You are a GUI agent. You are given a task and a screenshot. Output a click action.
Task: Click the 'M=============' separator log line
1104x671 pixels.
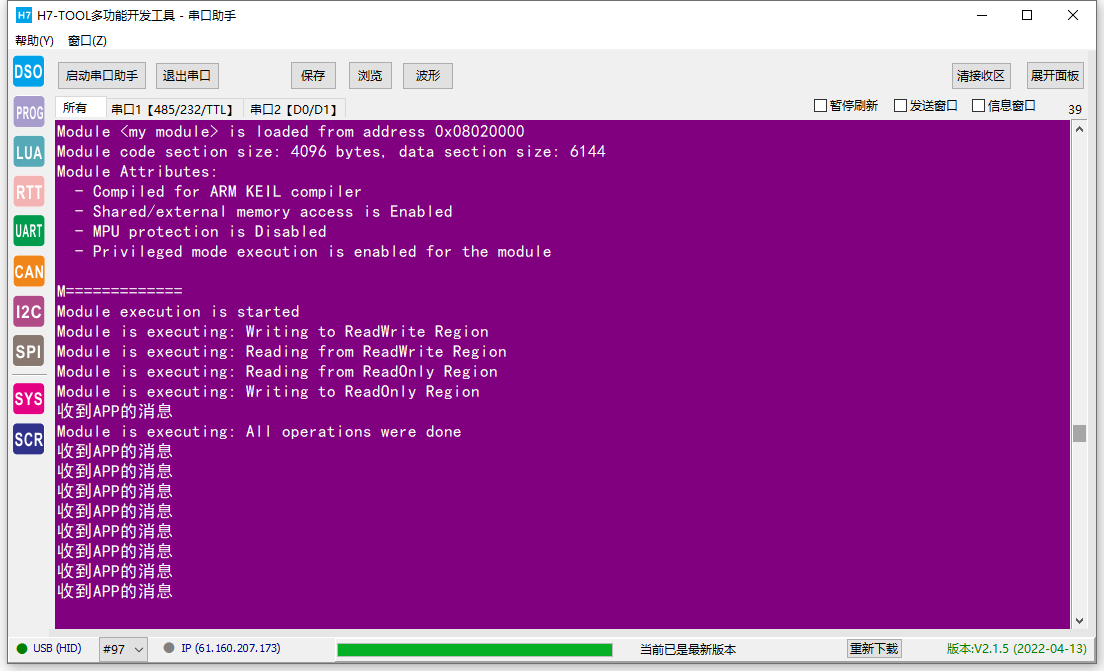(120, 291)
